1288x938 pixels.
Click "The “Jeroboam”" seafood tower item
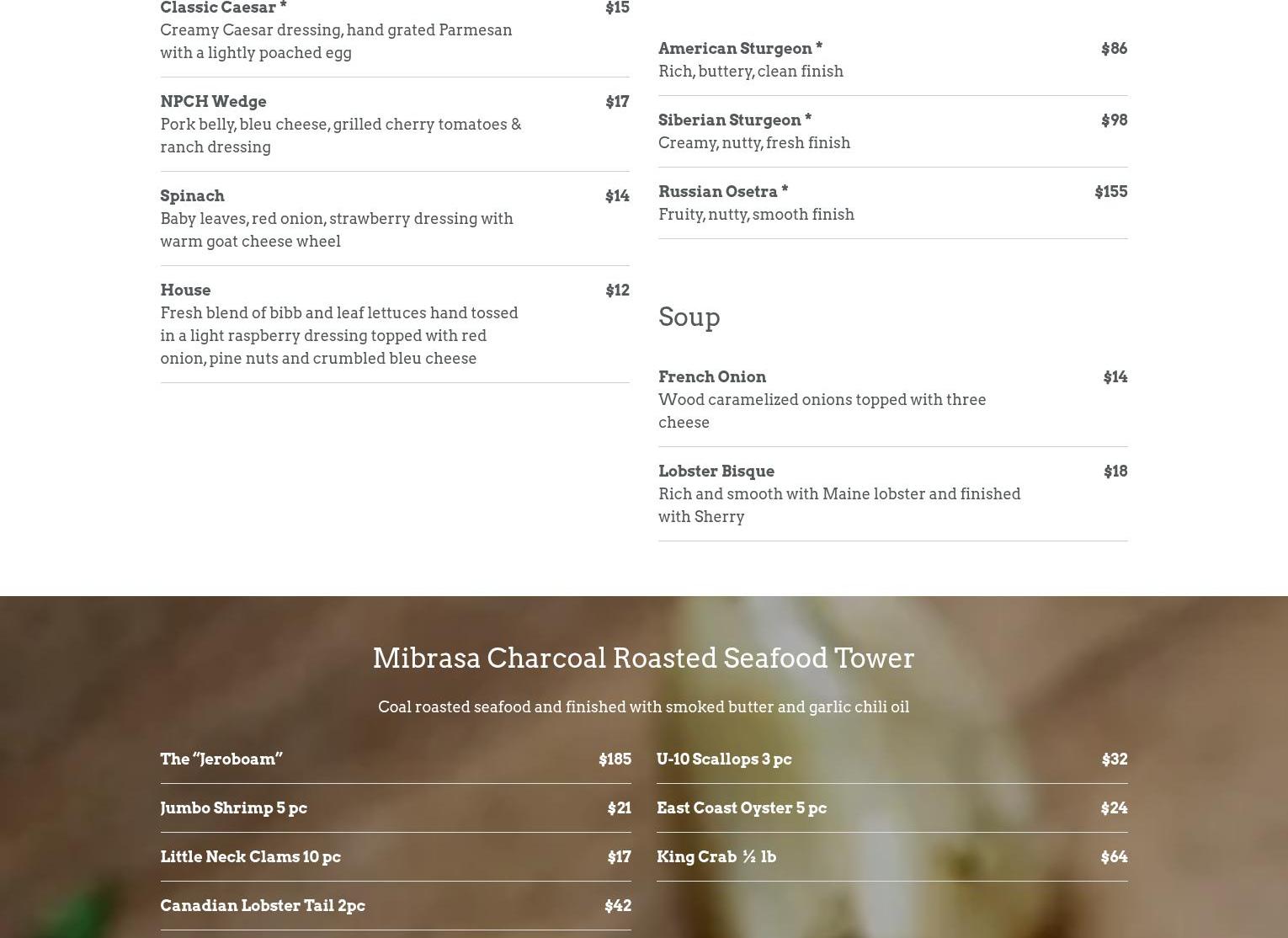click(x=221, y=759)
